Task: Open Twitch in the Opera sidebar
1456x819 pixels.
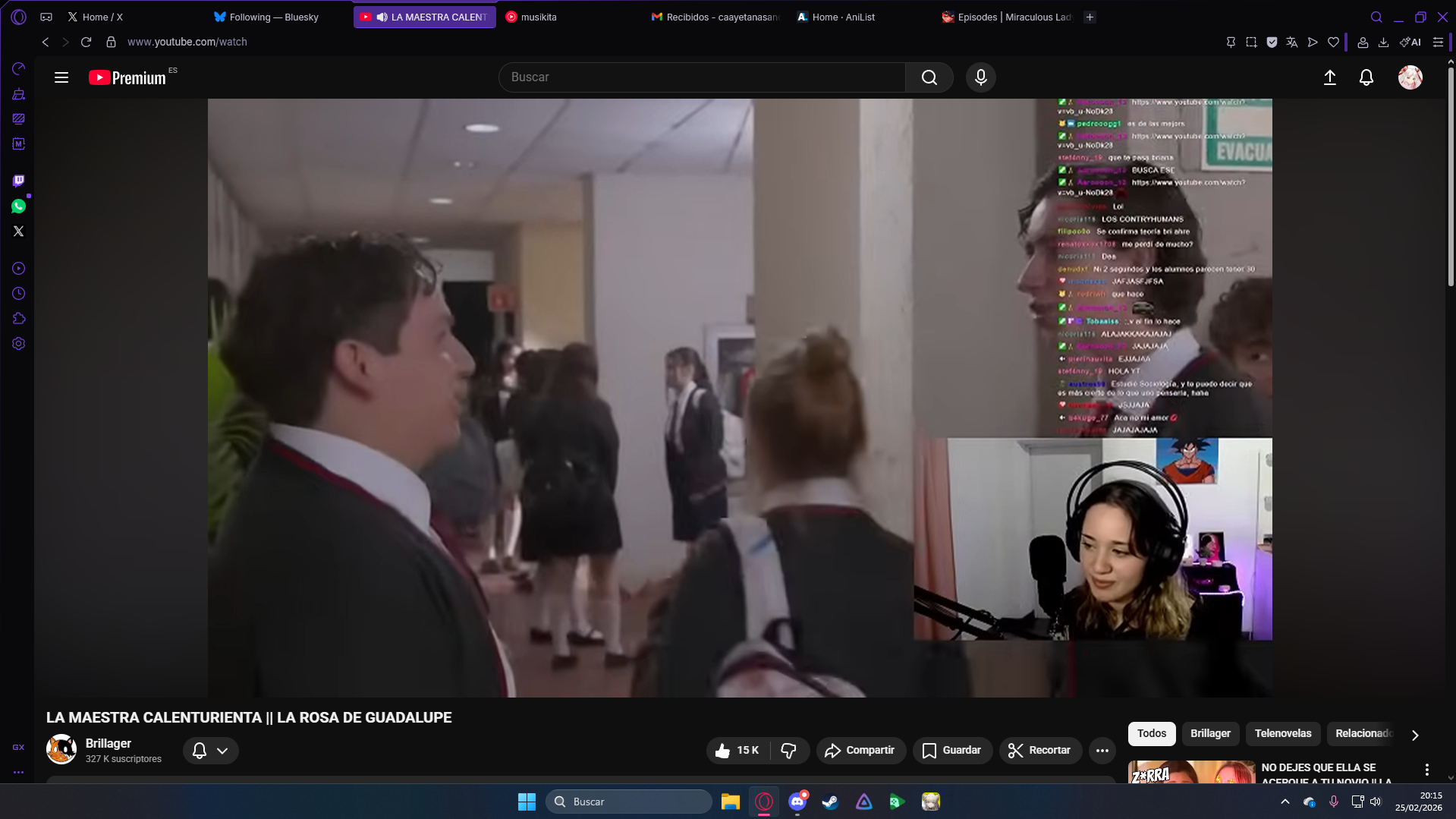Action: (18, 181)
